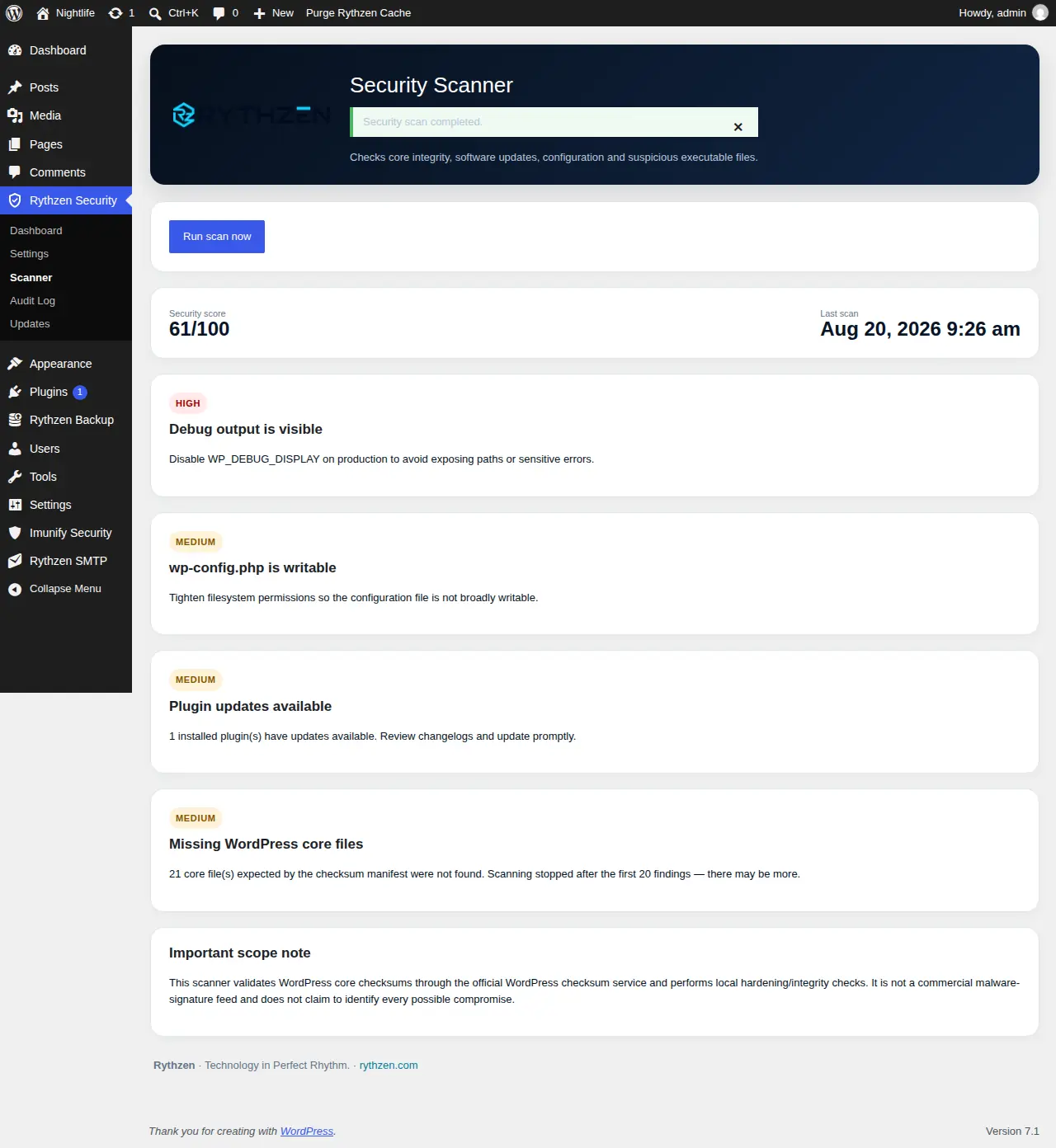The image size is (1056, 1148).
Task: Click the admin avatar icon
Action: click(x=1040, y=12)
